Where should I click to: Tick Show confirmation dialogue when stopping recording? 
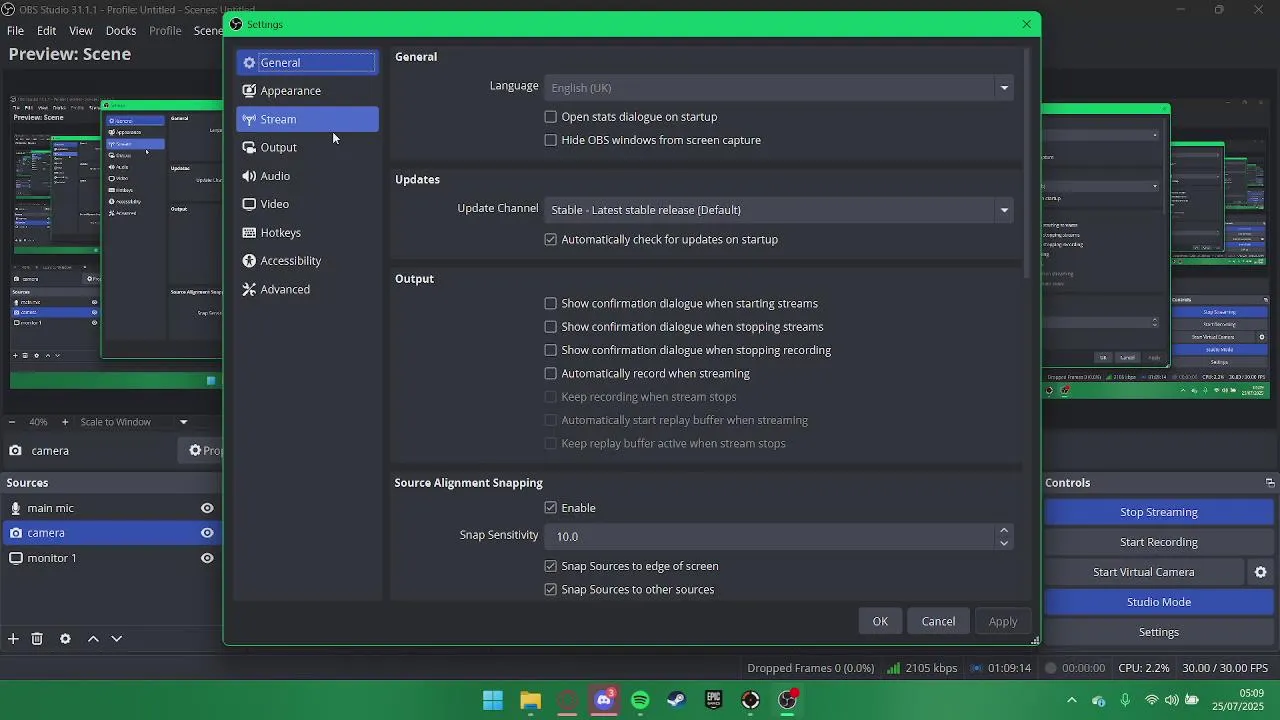(550, 350)
